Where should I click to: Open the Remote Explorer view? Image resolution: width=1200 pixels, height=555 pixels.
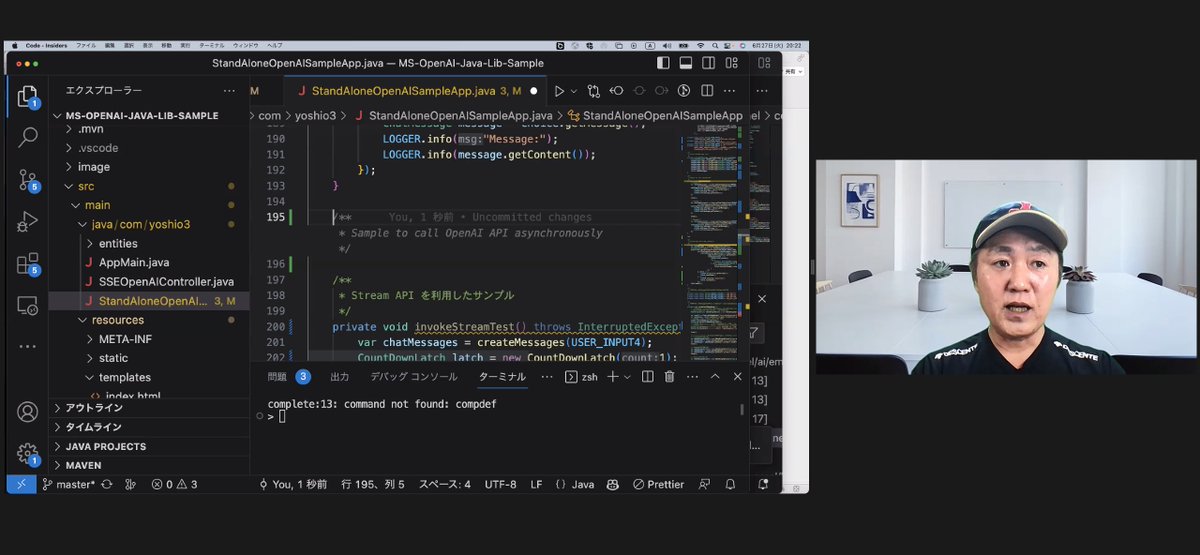[x=27, y=306]
